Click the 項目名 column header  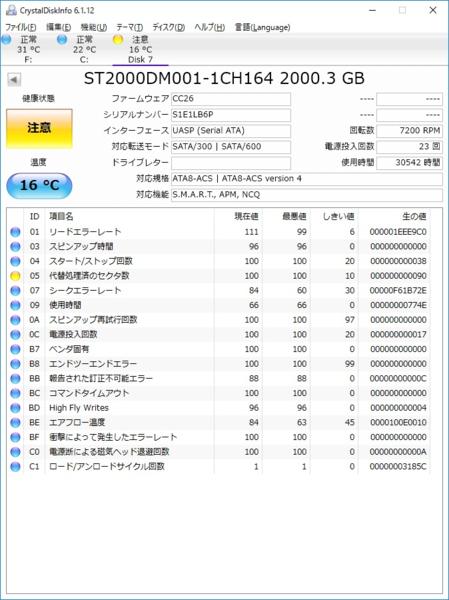(x=61, y=217)
